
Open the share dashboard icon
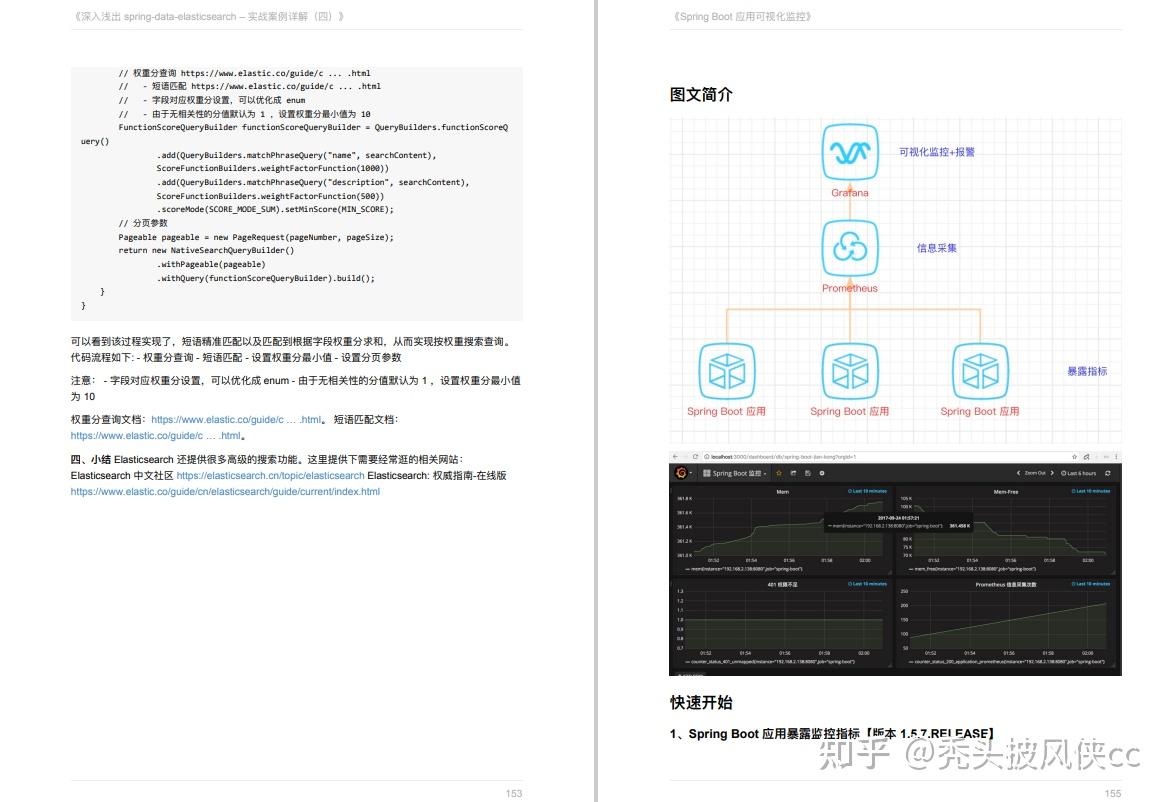(792, 472)
